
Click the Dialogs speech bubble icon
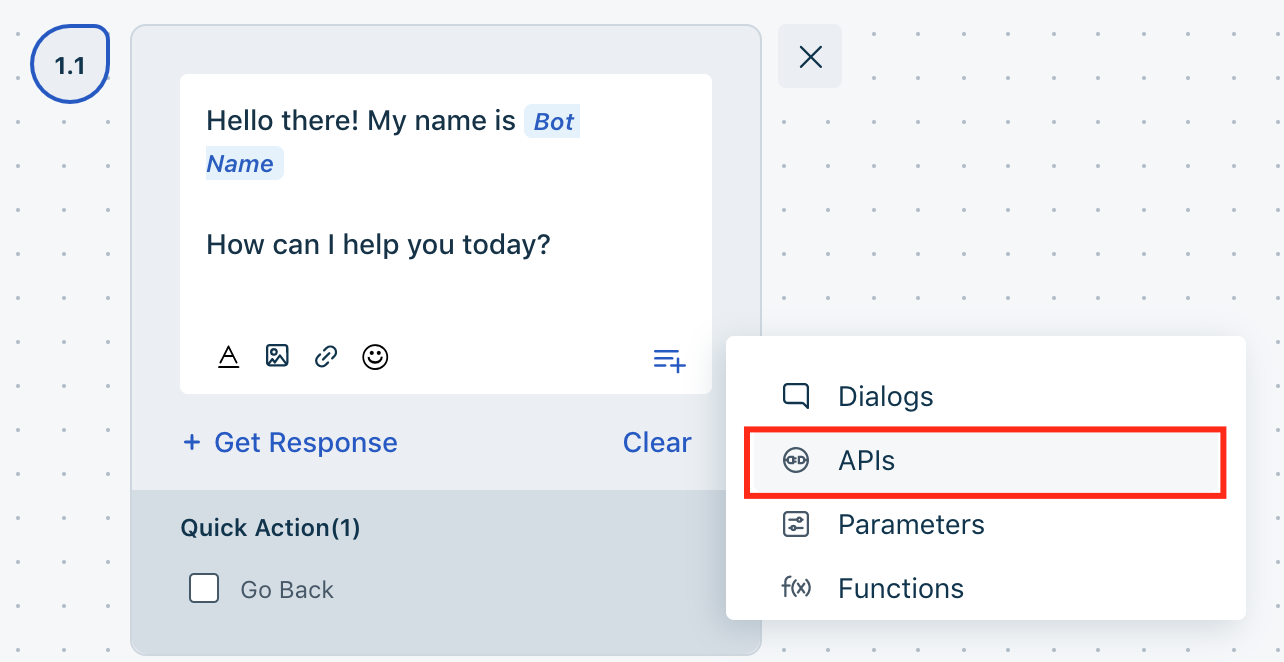(x=797, y=396)
